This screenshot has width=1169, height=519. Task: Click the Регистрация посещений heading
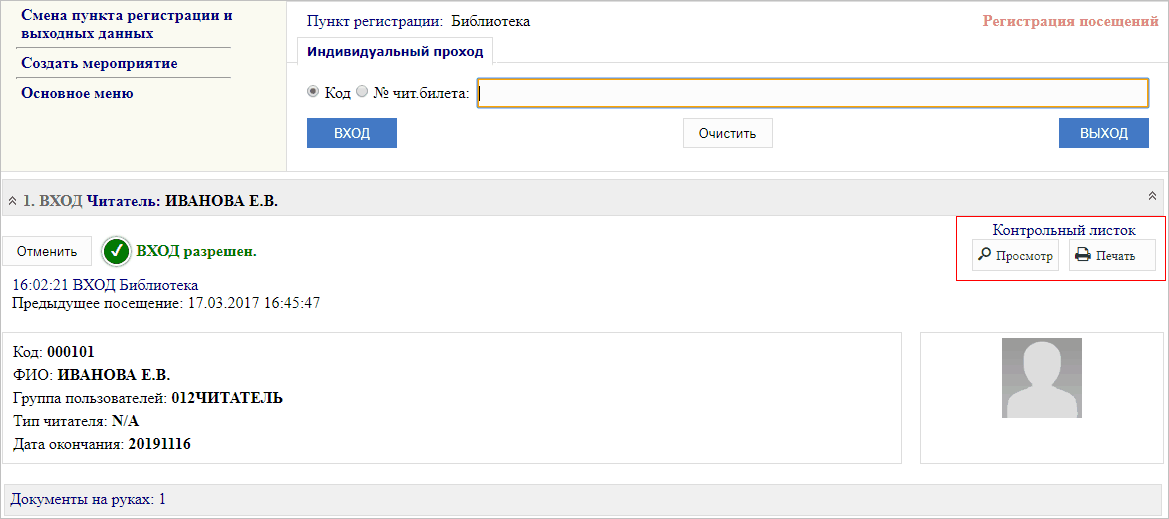coord(1070,21)
